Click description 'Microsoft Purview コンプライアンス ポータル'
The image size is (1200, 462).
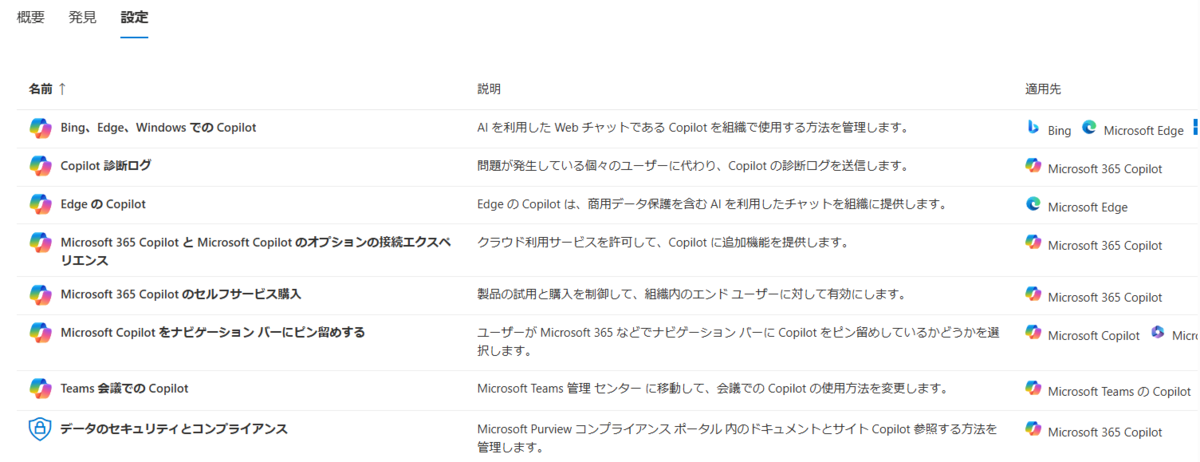point(737,438)
